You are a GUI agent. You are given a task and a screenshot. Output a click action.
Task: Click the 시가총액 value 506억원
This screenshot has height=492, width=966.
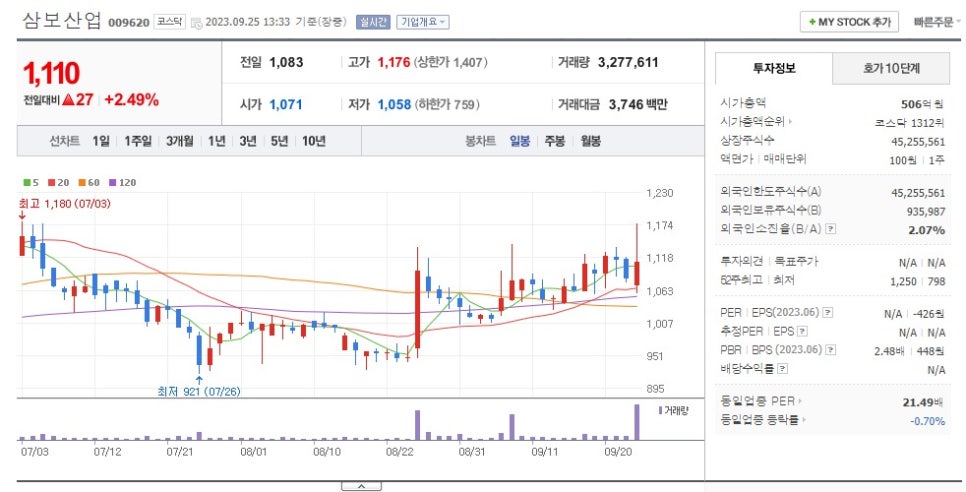[922, 104]
